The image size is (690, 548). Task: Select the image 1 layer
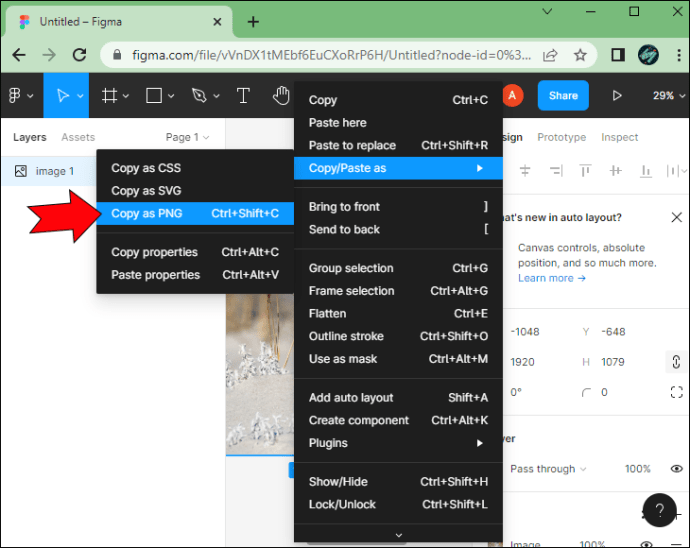[x=49, y=171]
